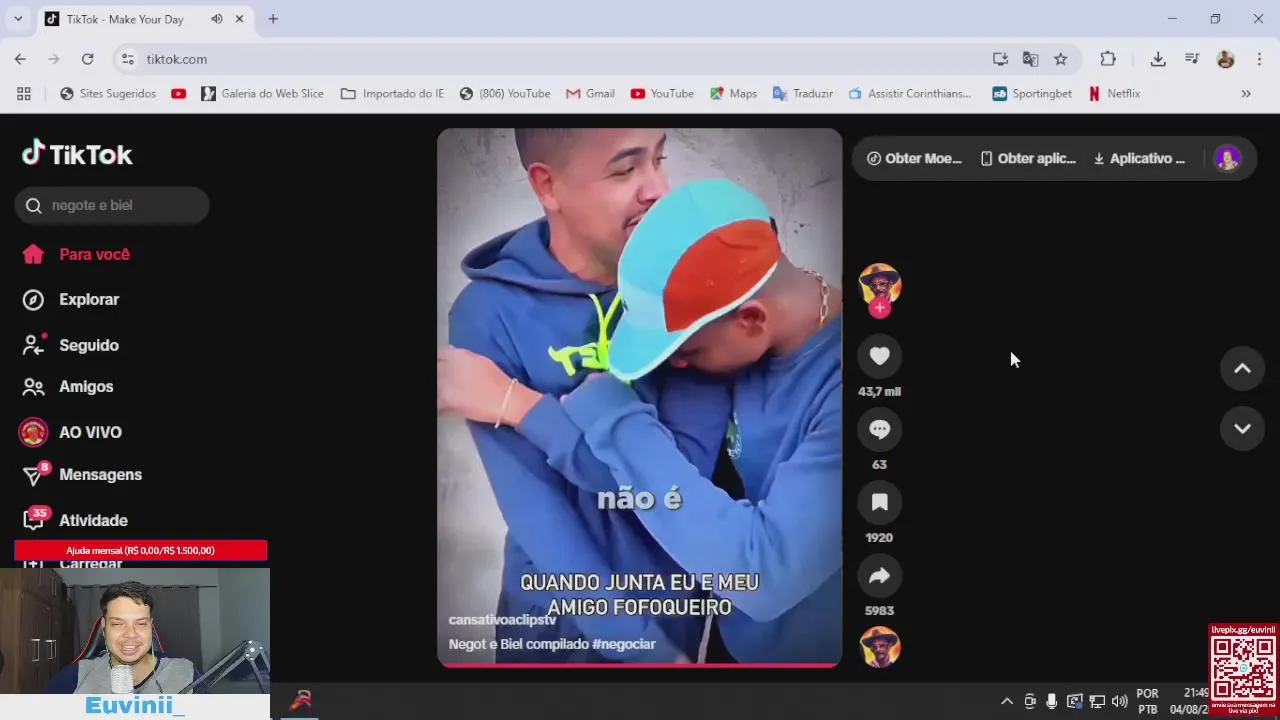Open the Sportingbet bookmark

pos(1032,93)
